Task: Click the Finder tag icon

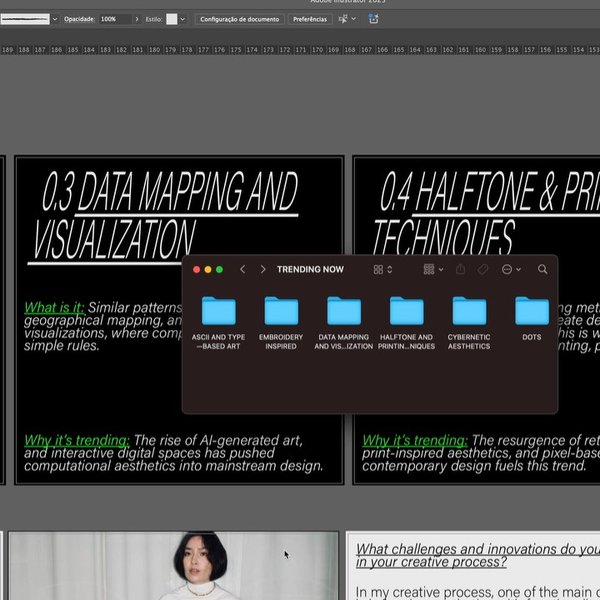Action: coord(483,269)
